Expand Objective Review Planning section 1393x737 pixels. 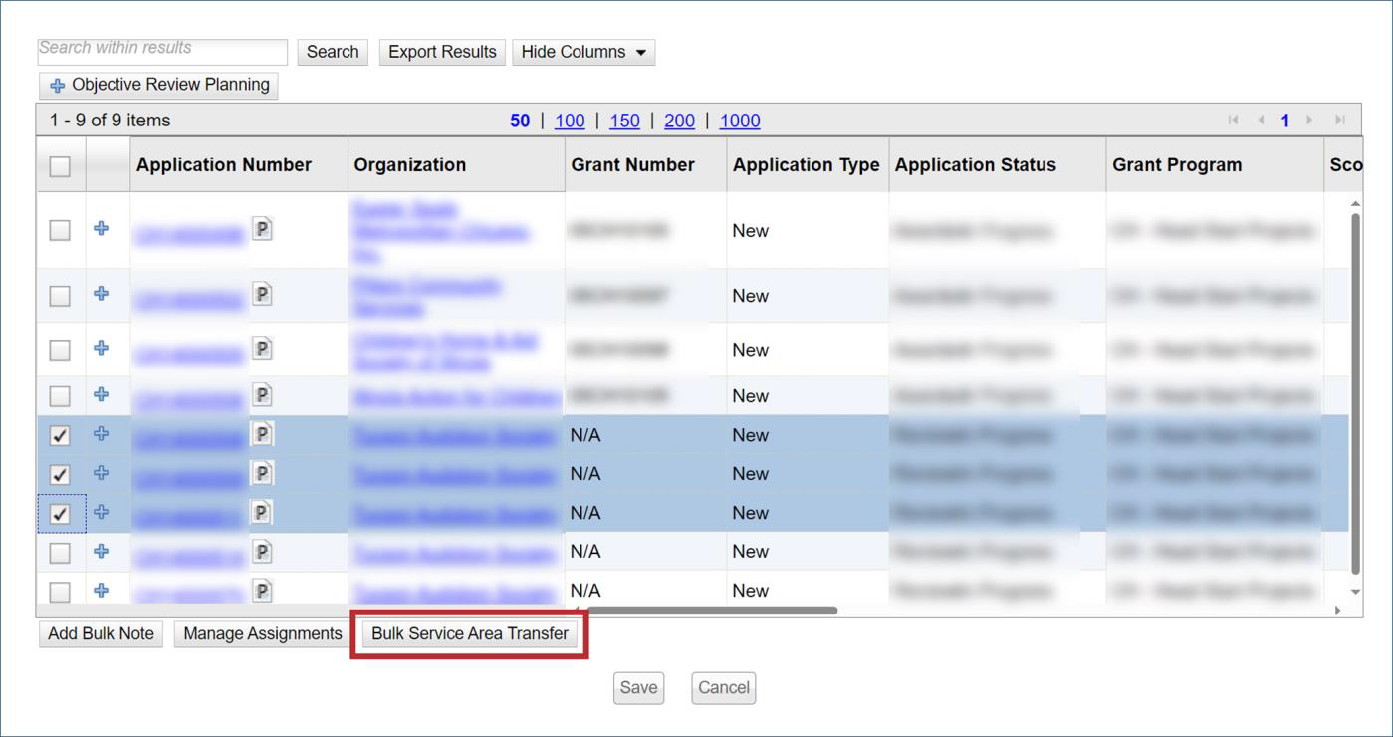tap(159, 86)
